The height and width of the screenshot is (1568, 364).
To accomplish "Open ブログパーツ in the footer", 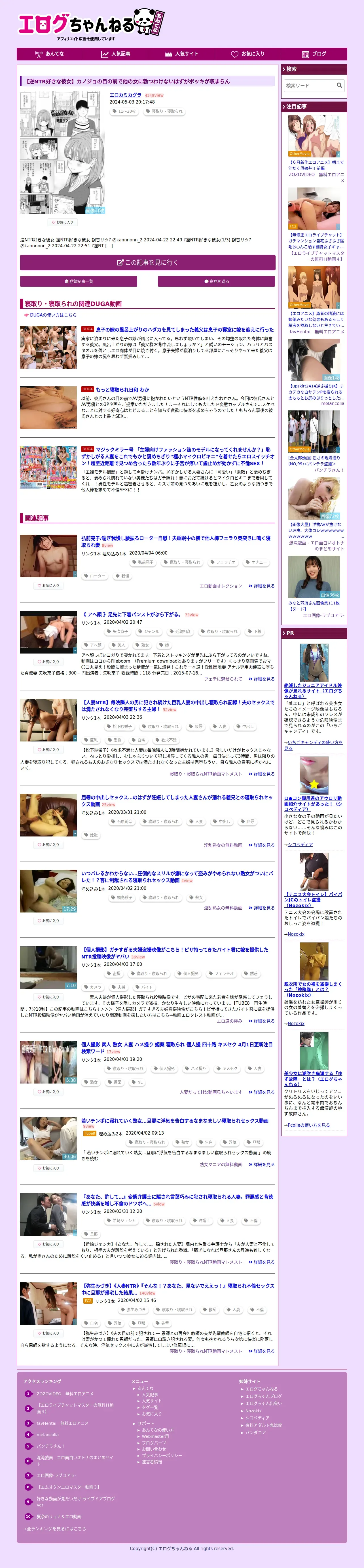I will 154,1443.
